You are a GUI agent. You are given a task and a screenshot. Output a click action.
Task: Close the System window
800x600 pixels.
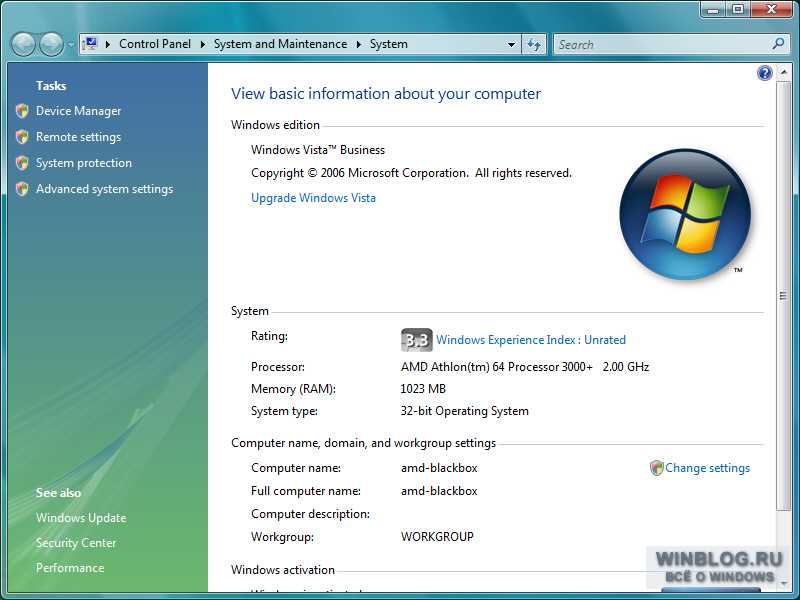click(771, 9)
